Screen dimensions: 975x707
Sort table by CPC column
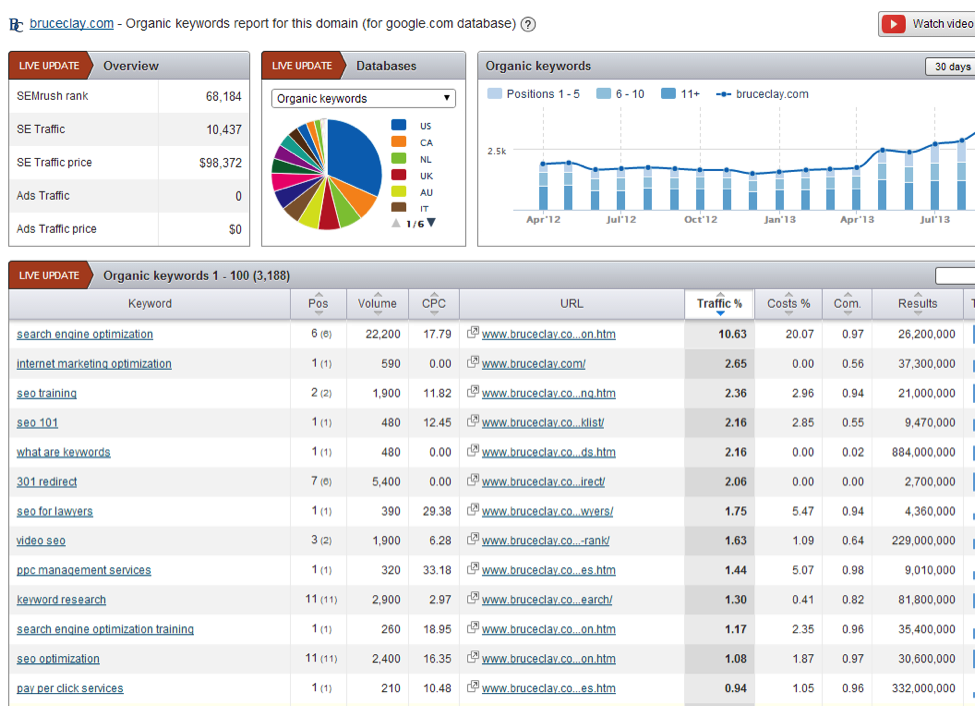pos(434,304)
